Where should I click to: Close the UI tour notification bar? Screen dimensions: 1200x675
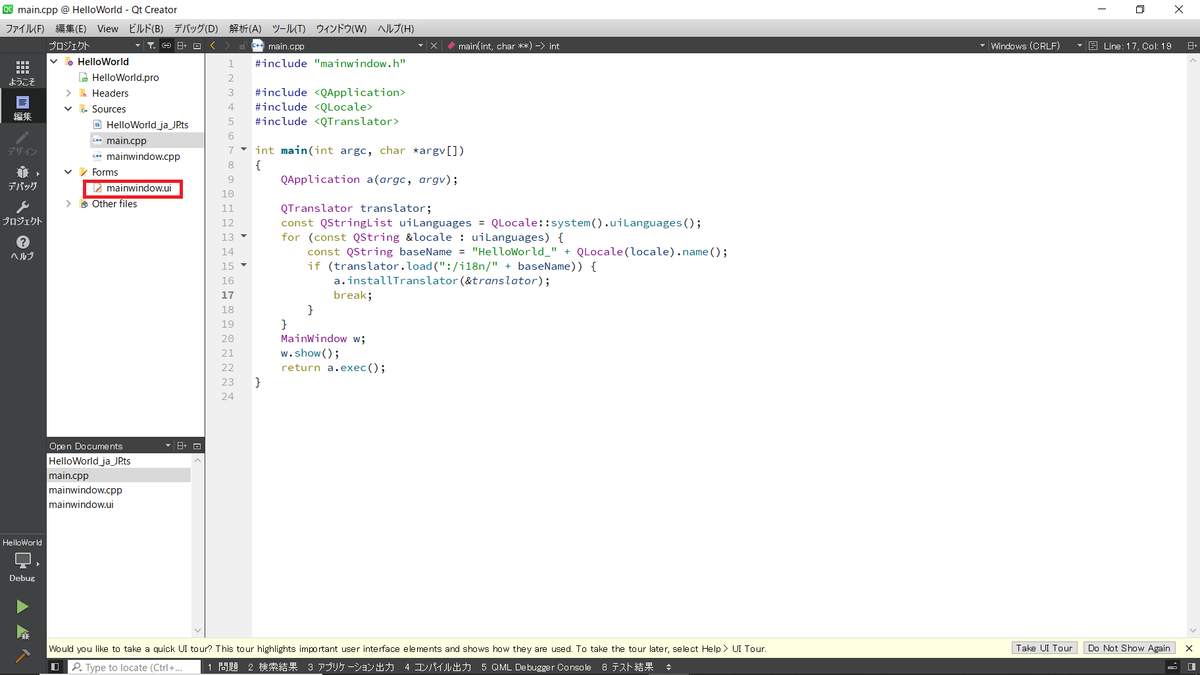pyautogui.click(x=1189, y=648)
